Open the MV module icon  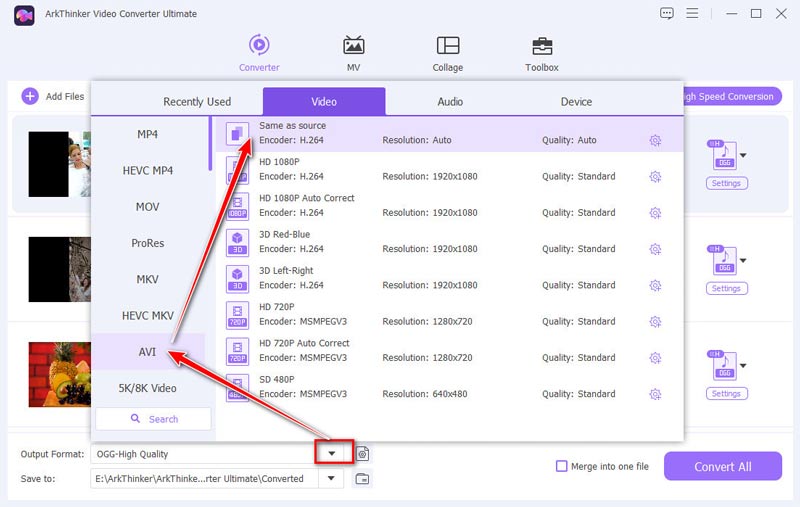point(354,45)
